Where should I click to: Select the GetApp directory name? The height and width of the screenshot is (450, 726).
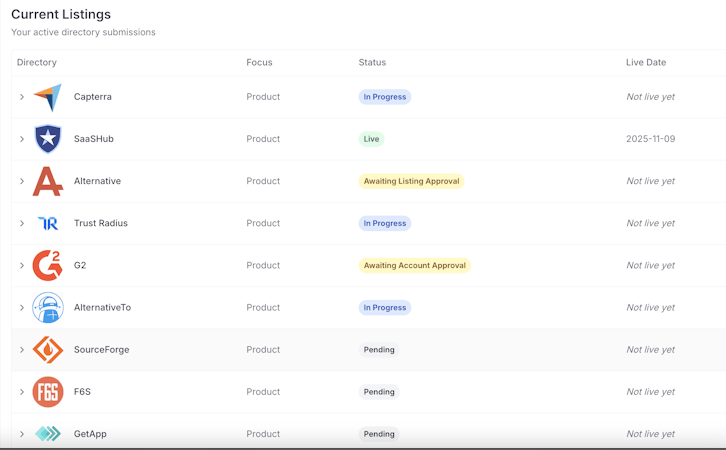coord(90,434)
